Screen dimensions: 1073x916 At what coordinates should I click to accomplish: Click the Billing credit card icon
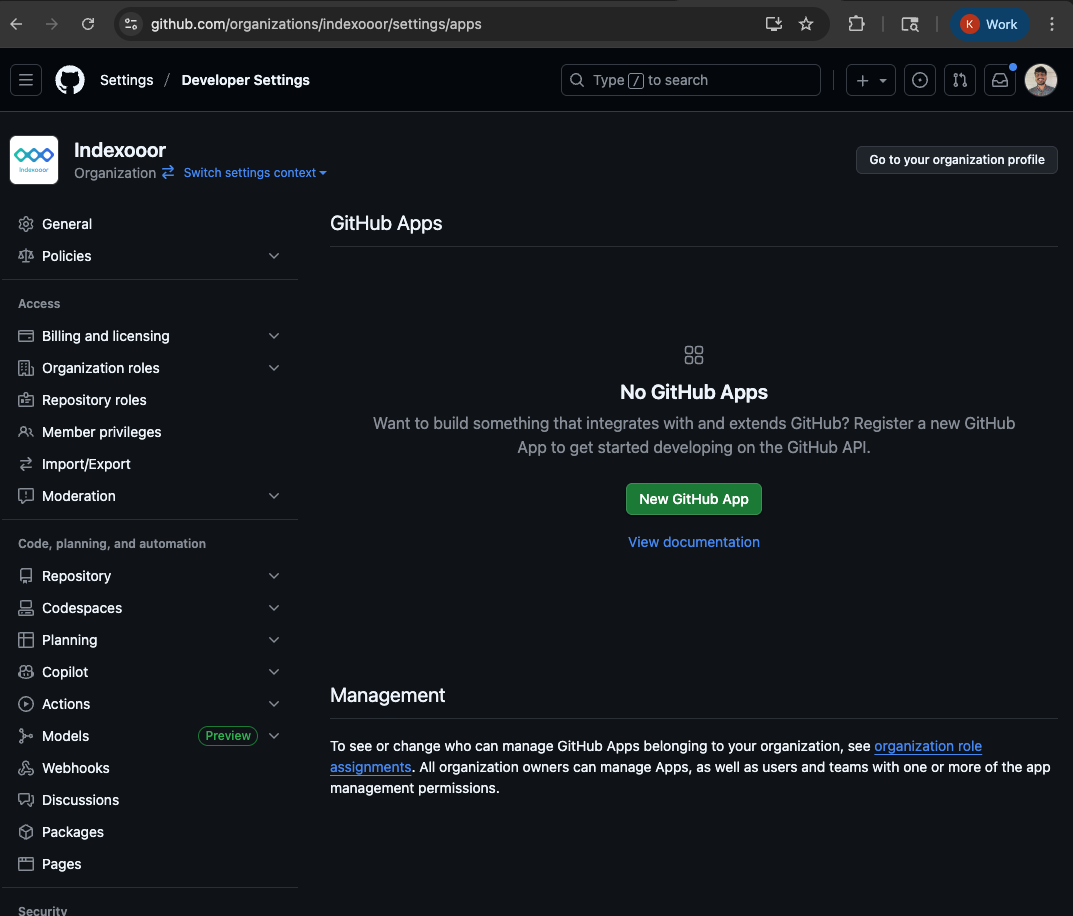[26, 336]
